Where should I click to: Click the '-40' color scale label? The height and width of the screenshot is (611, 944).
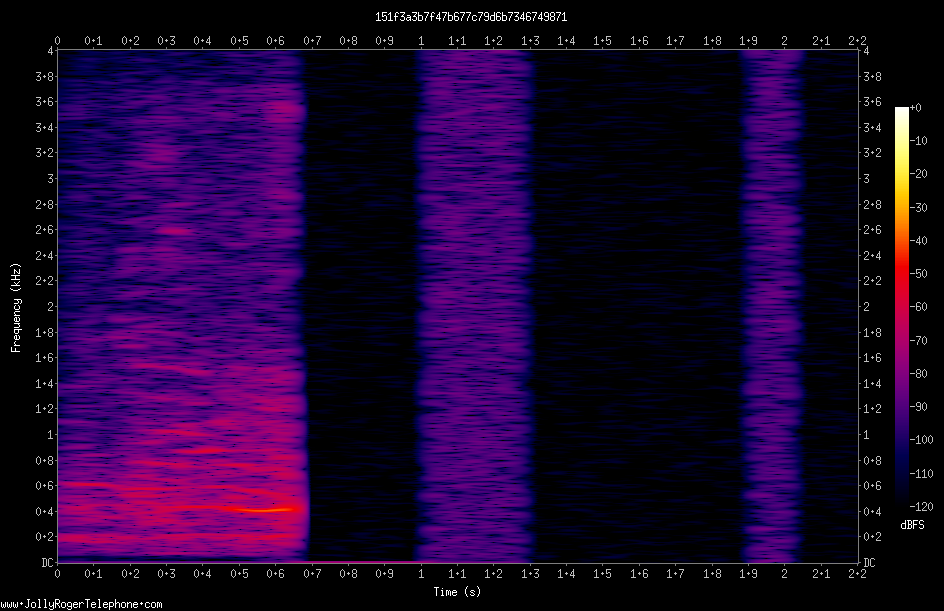click(x=919, y=241)
